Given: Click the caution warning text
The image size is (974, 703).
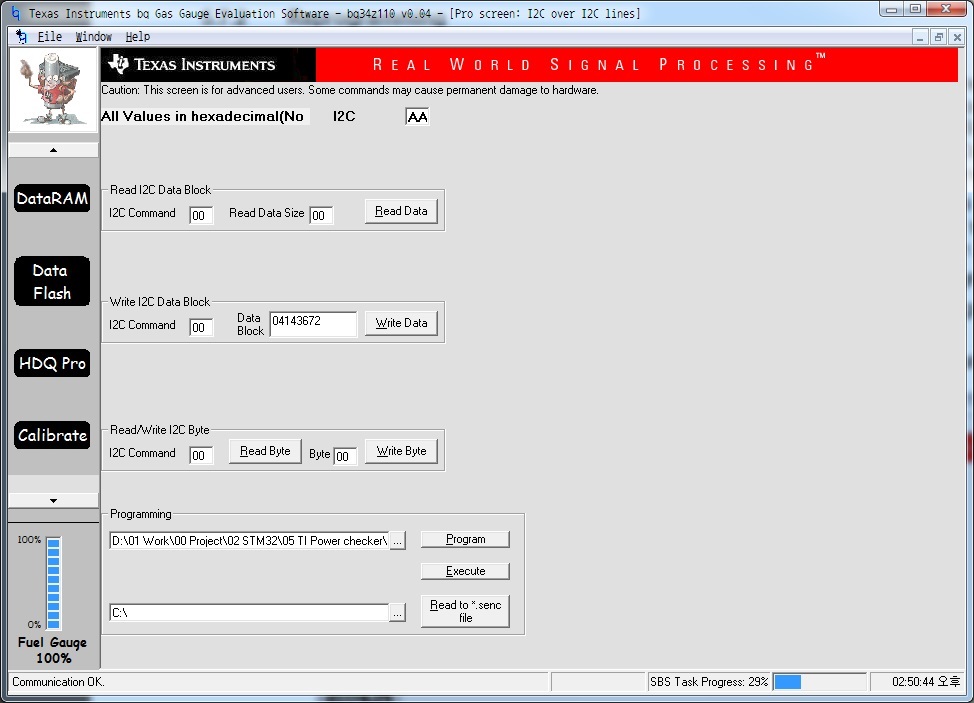Looking at the screenshot, I should coord(350,90).
